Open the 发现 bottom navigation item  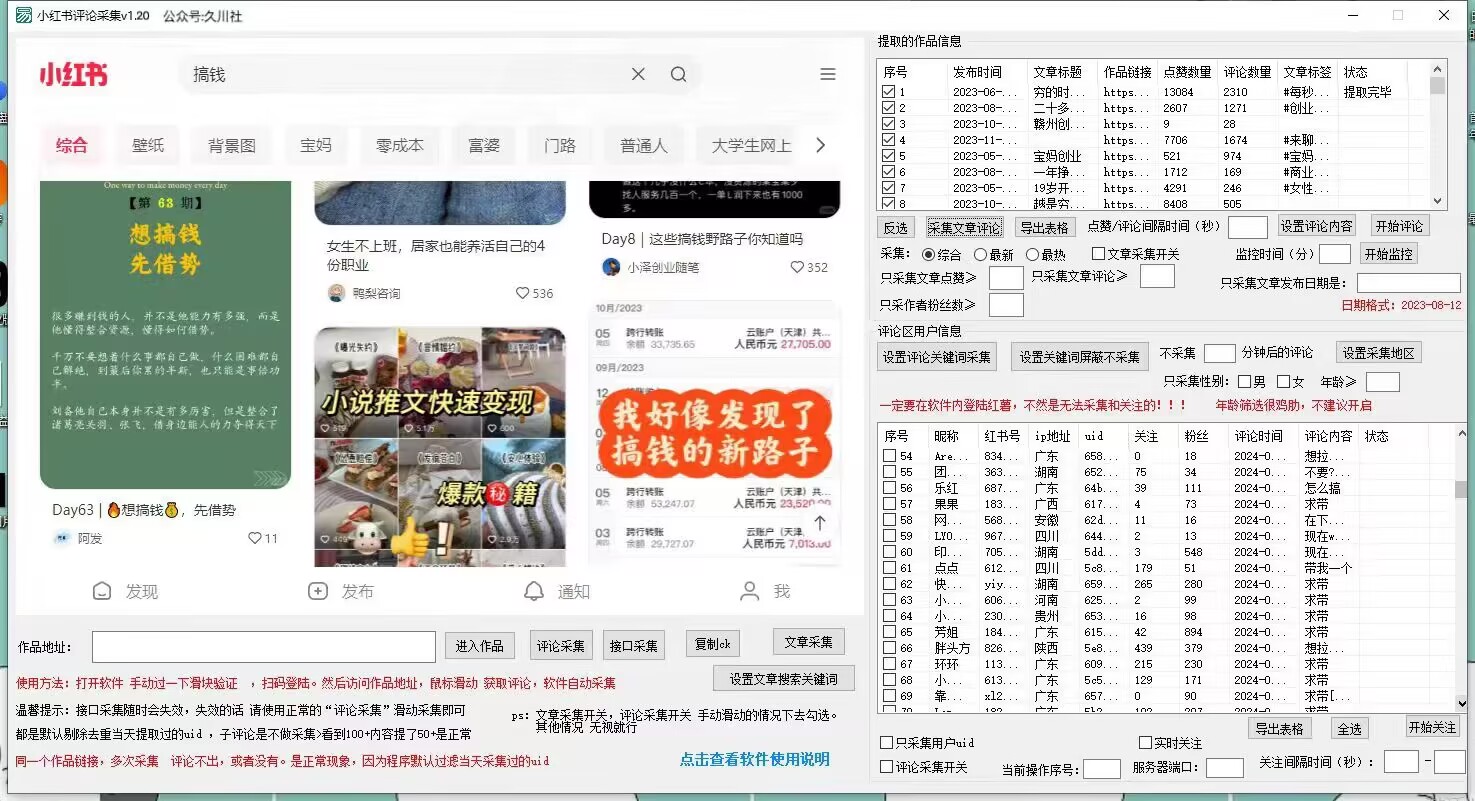[x=126, y=591]
